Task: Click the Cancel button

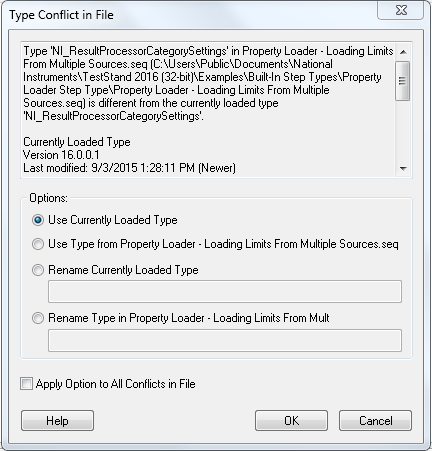Action: point(375,421)
